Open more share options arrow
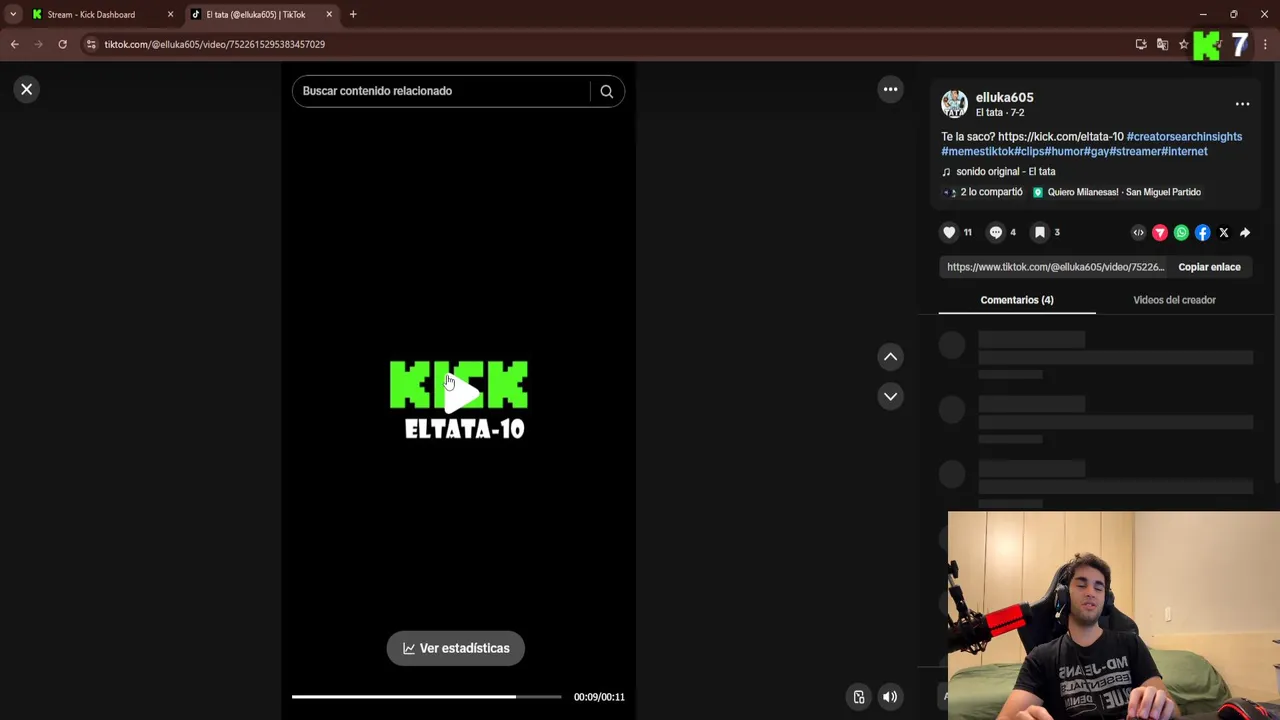This screenshot has width=1280, height=720. pyautogui.click(x=1245, y=233)
